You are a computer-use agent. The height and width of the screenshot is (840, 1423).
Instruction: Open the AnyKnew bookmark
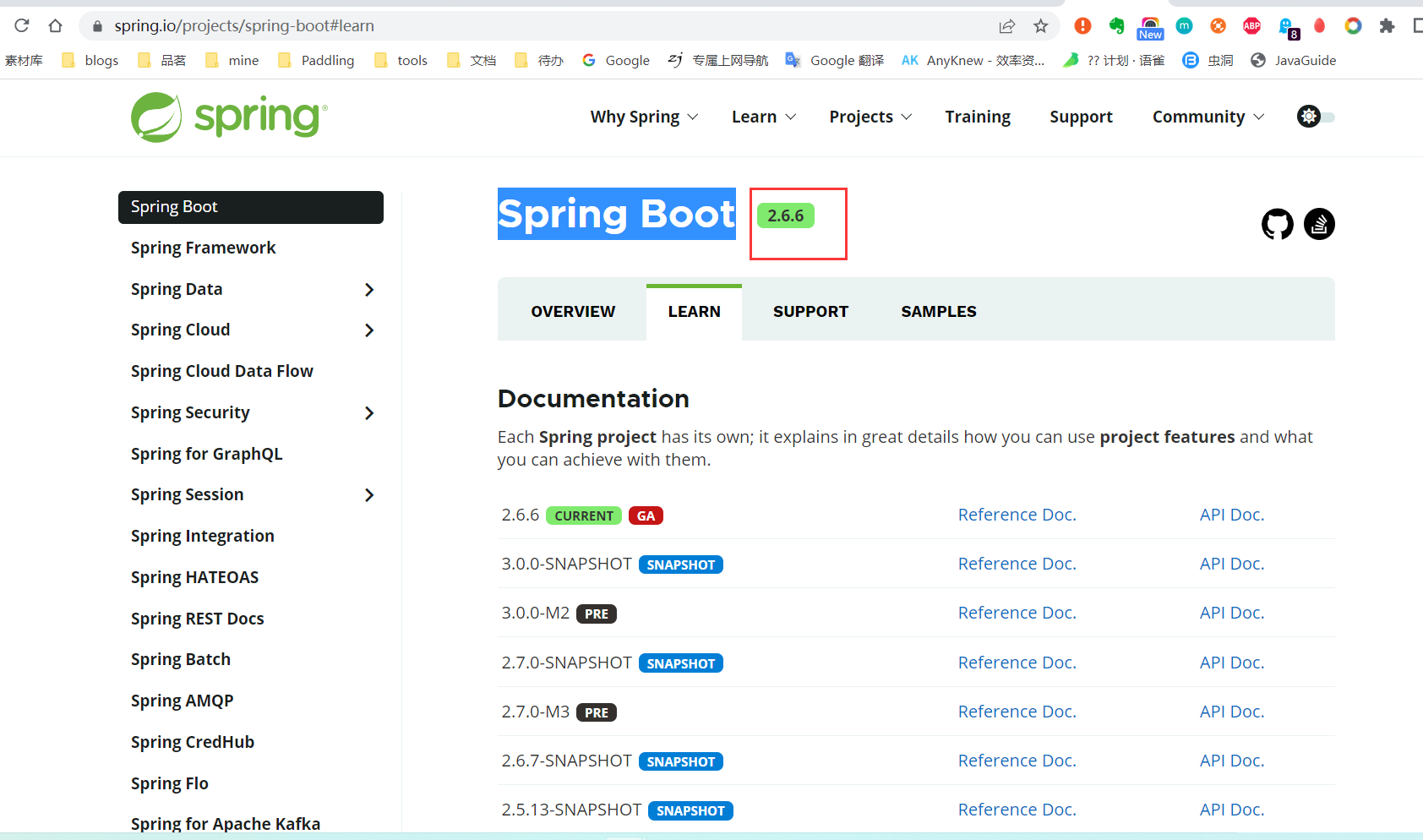(x=973, y=60)
